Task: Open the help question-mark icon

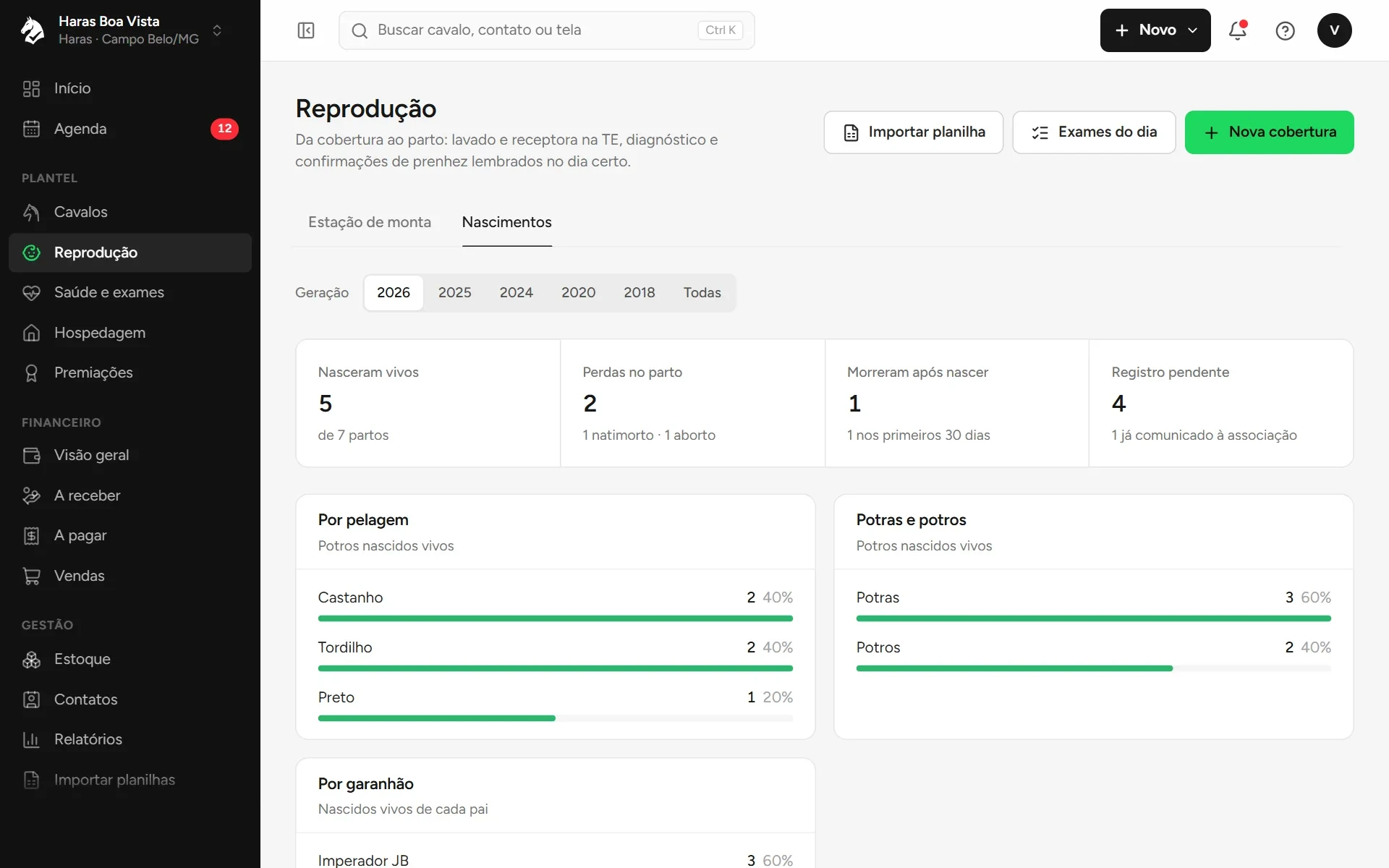Action: pos(1286,30)
